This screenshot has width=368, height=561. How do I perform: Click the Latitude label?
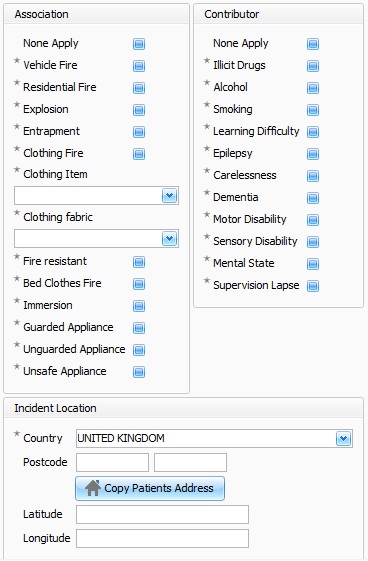pos(43,514)
